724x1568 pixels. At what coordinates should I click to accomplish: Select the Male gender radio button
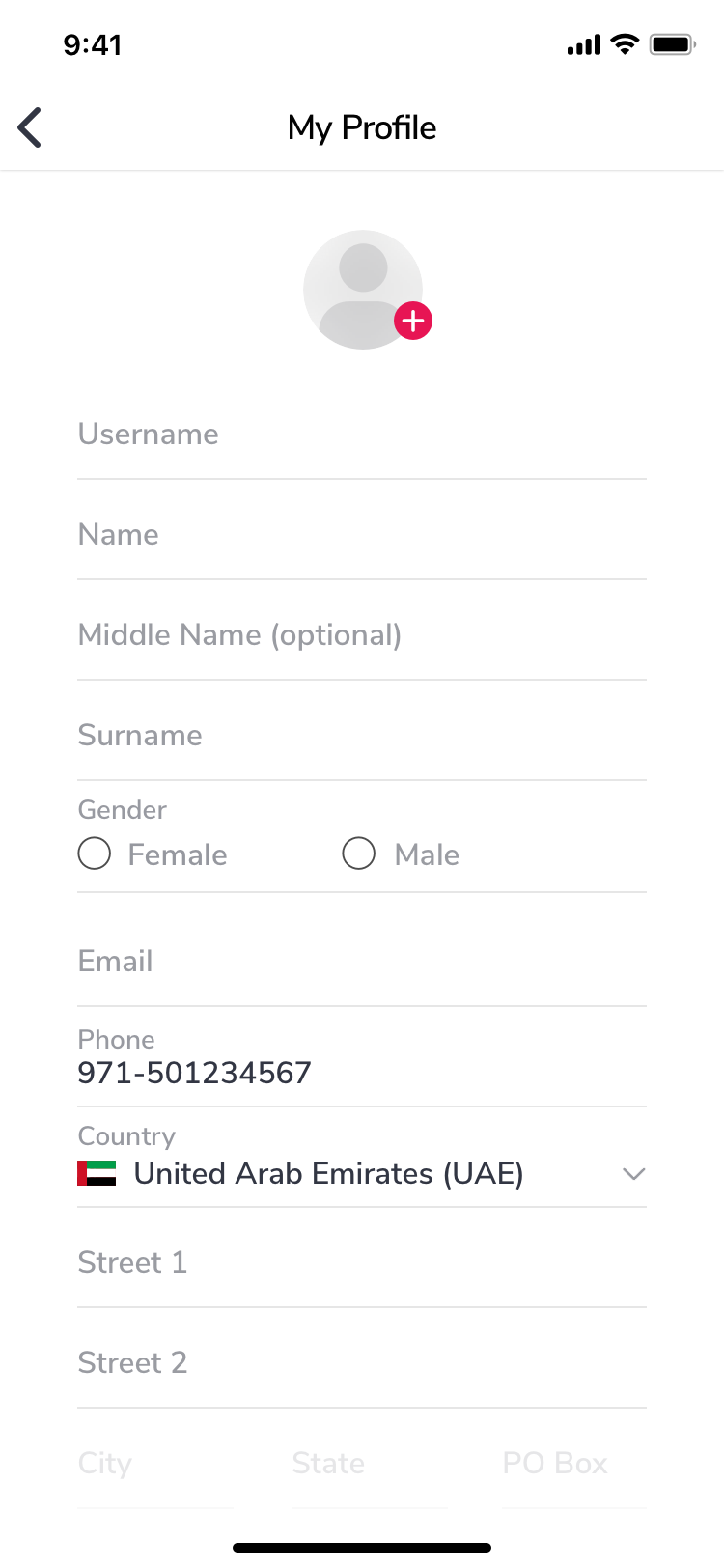[x=358, y=854]
